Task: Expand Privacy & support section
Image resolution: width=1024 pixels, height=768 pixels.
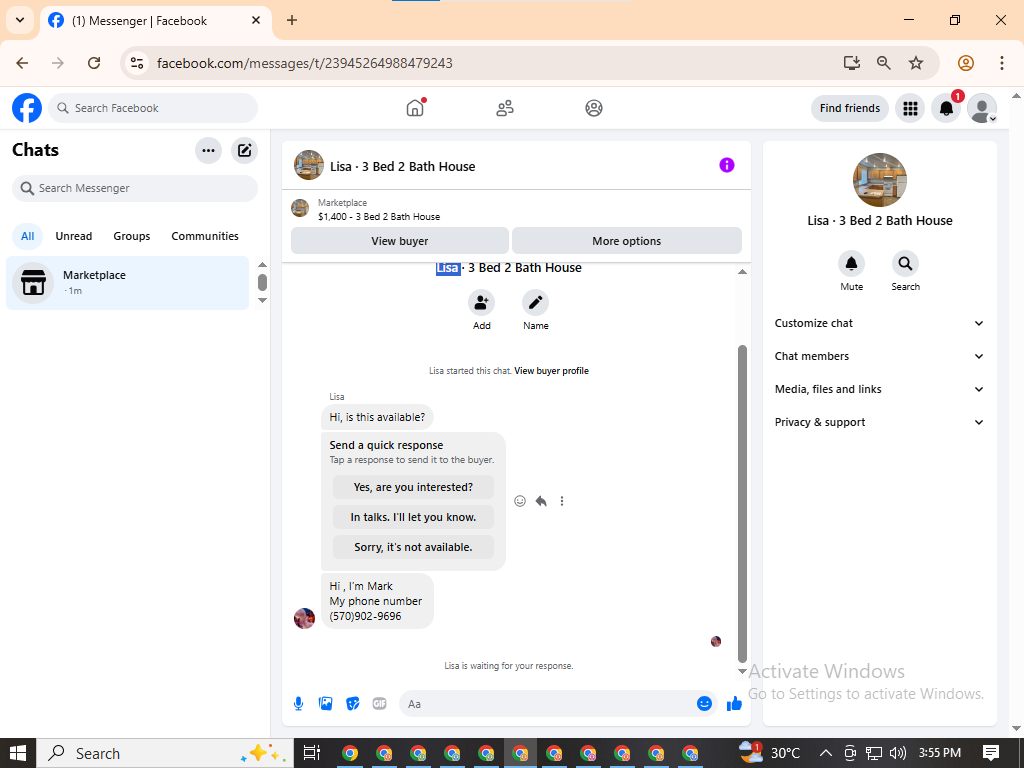Action: pos(879,422)
